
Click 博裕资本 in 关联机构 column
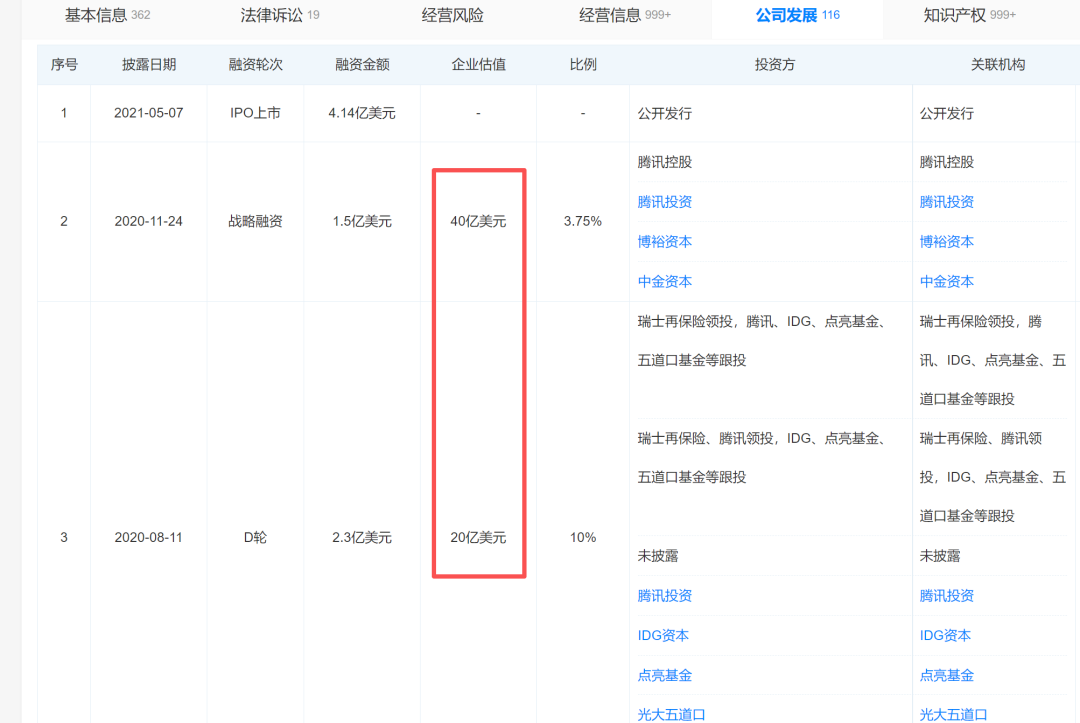pyautogui.click(x=946, y=242)
